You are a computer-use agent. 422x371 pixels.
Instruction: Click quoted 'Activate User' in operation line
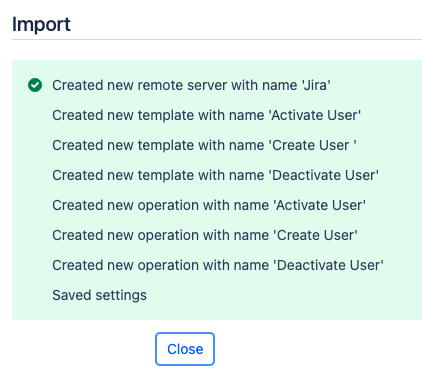320,205
